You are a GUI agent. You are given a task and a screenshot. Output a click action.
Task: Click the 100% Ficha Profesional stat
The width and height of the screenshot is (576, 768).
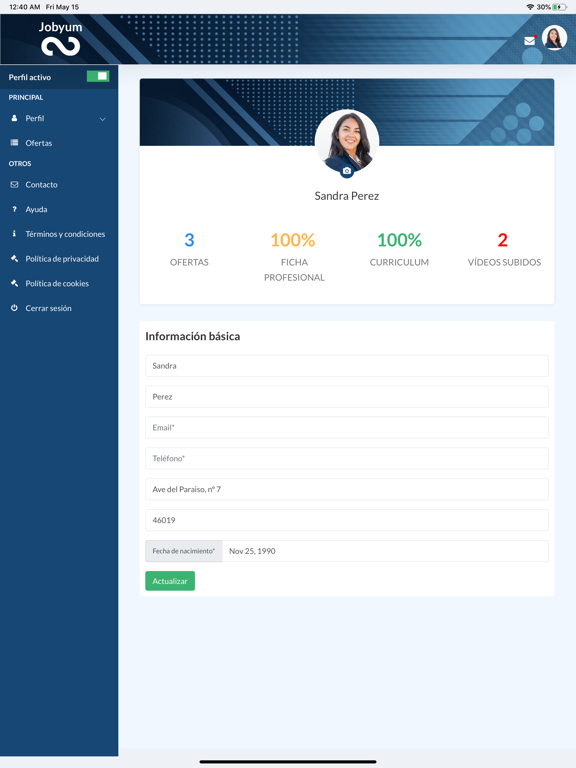click(x=294, y=256)
